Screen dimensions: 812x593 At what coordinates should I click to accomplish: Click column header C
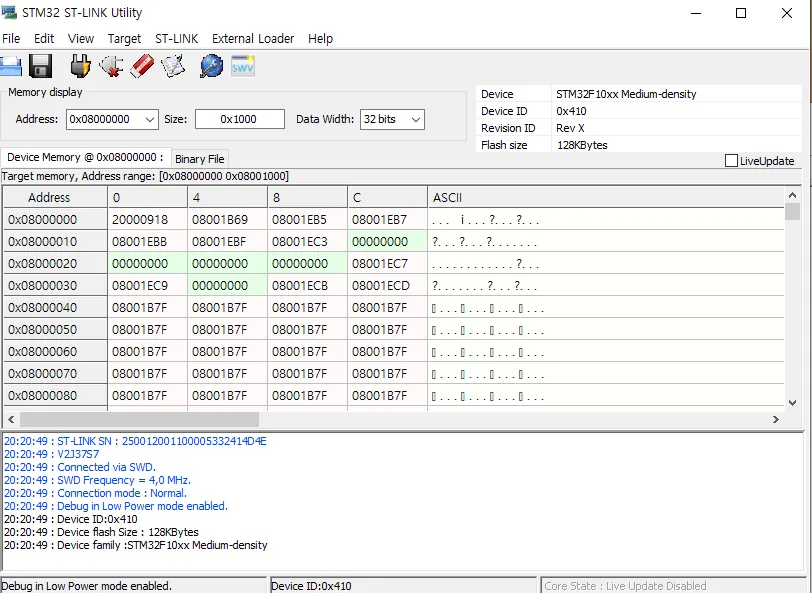(387, 198)
